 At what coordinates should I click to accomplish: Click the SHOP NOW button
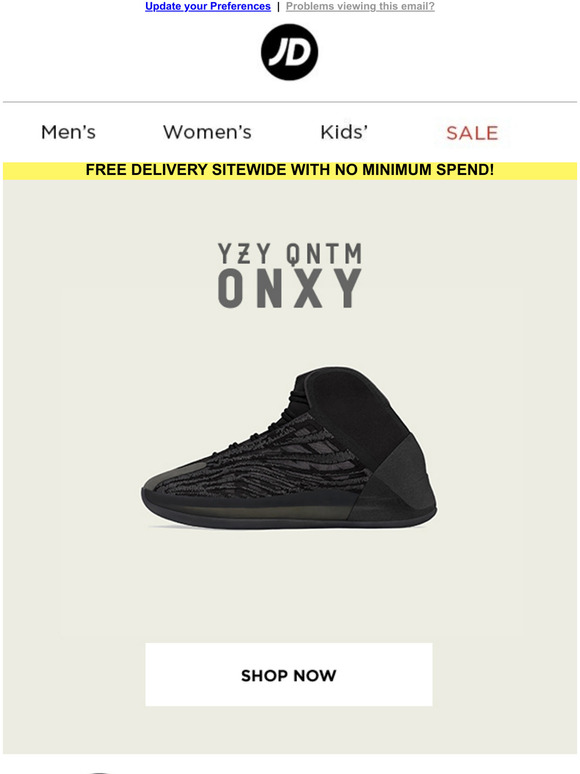(289, 674)
